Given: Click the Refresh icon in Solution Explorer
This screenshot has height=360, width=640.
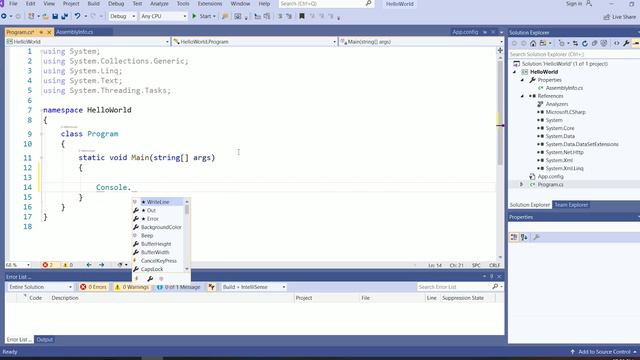Looking at the screenshot, I should click(x=584, y=43).
